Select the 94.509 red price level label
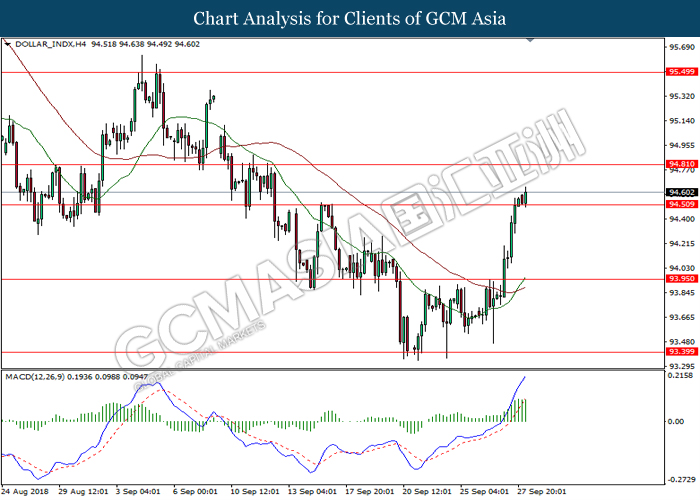 coord(681,204)
